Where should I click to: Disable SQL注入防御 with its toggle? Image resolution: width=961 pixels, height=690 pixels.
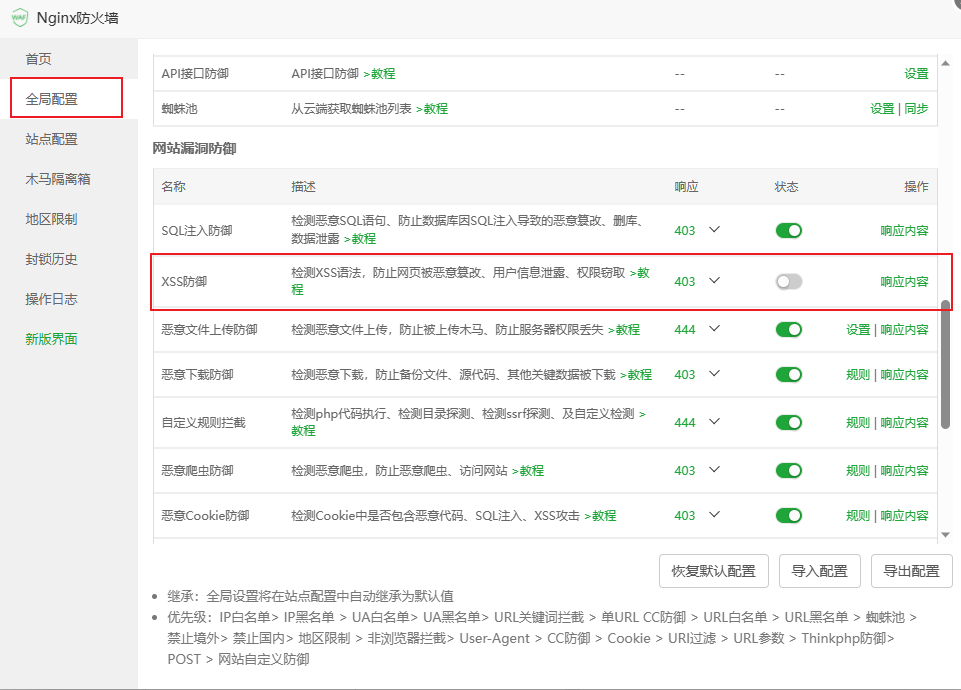pyautogui.click(x=788, y=230)
